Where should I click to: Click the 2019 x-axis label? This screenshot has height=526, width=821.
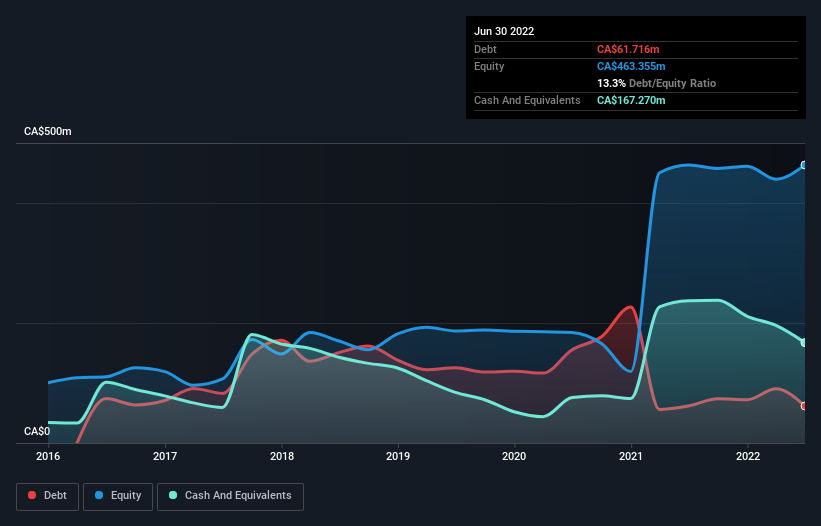pos(398,456)
